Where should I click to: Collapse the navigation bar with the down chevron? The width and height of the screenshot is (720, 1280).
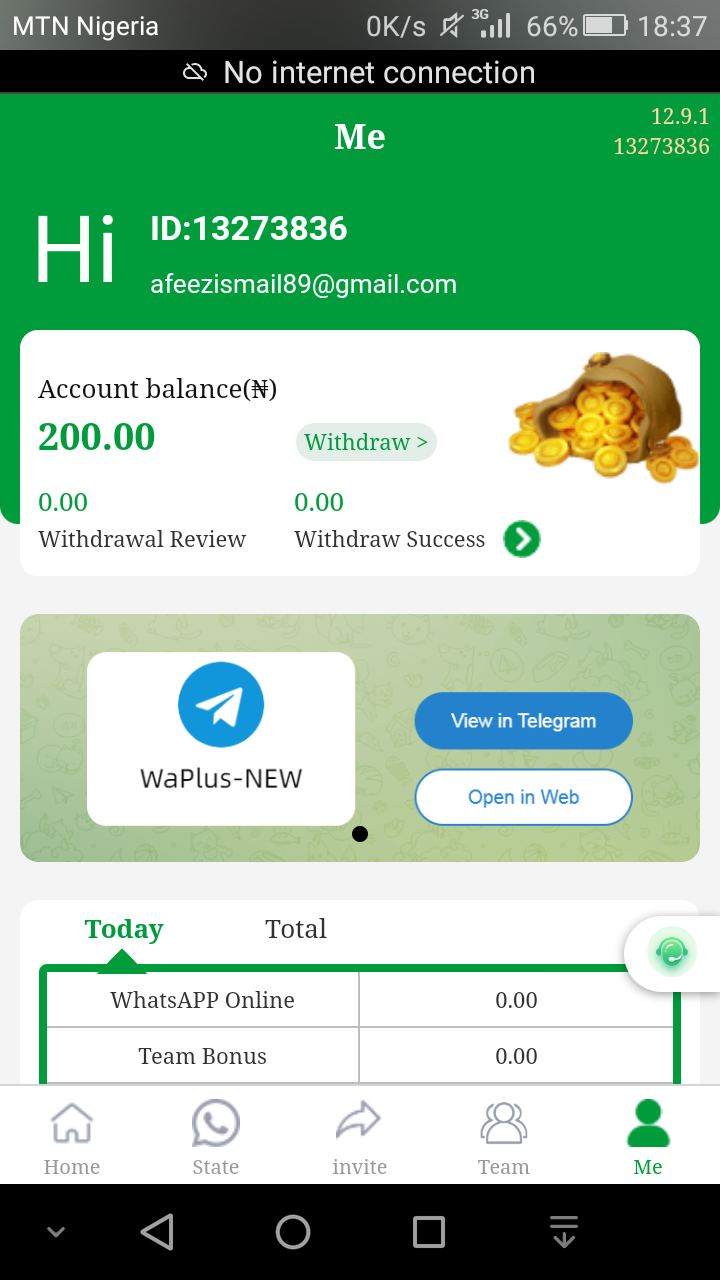pos(57,1233)
